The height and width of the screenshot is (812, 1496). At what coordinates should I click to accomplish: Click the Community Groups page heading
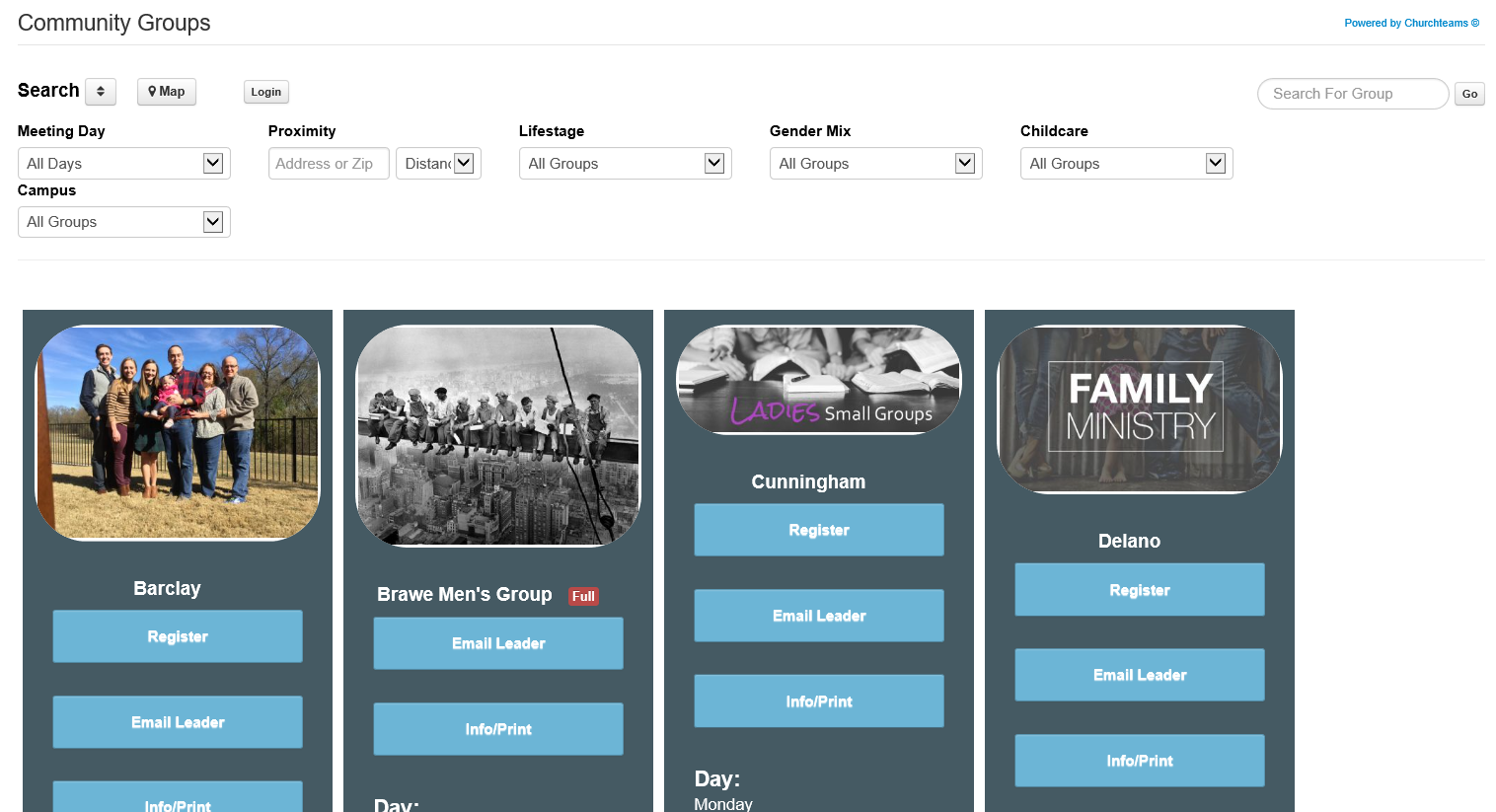(114, 23)
